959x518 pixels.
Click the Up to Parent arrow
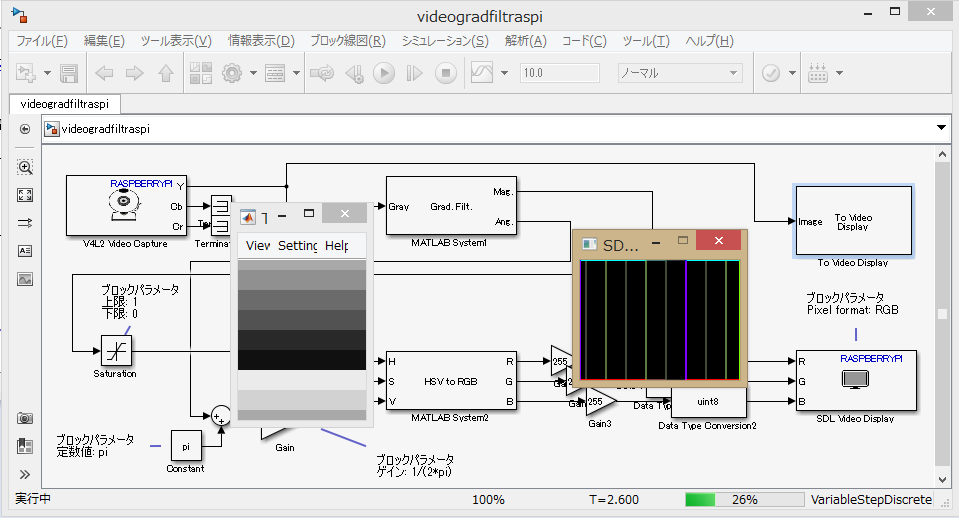pos(166,73)
